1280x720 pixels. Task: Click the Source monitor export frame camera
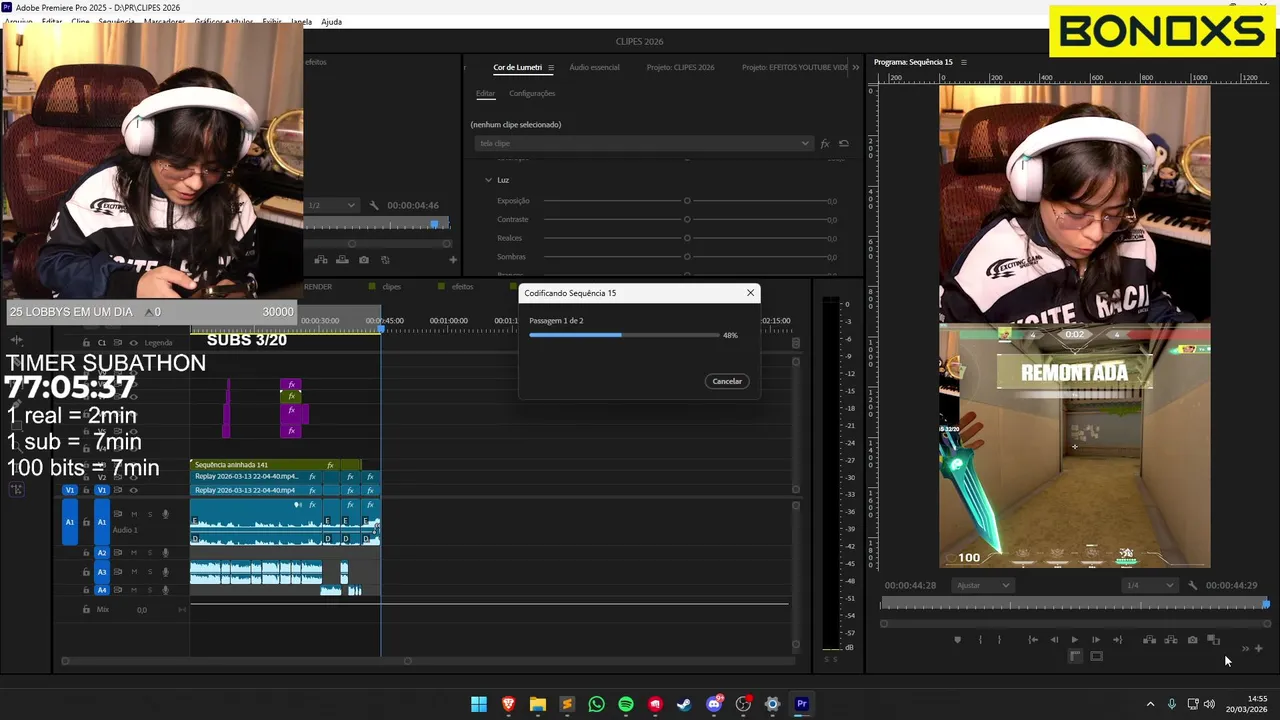[364, 260]
